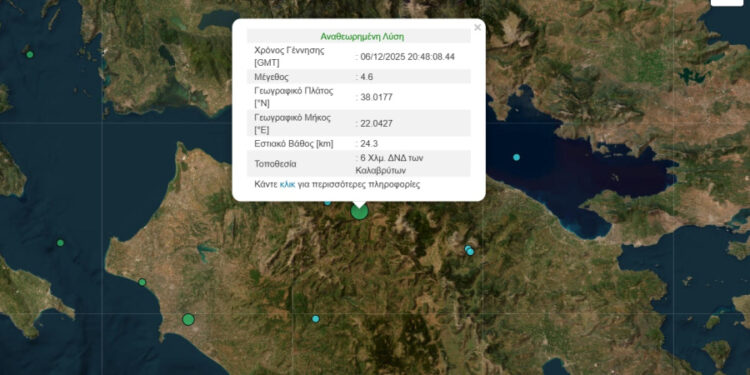Click the 'Αναθεωρημένη Λύση' heading
Screen dimensions: 750x375
pos(362,36)
